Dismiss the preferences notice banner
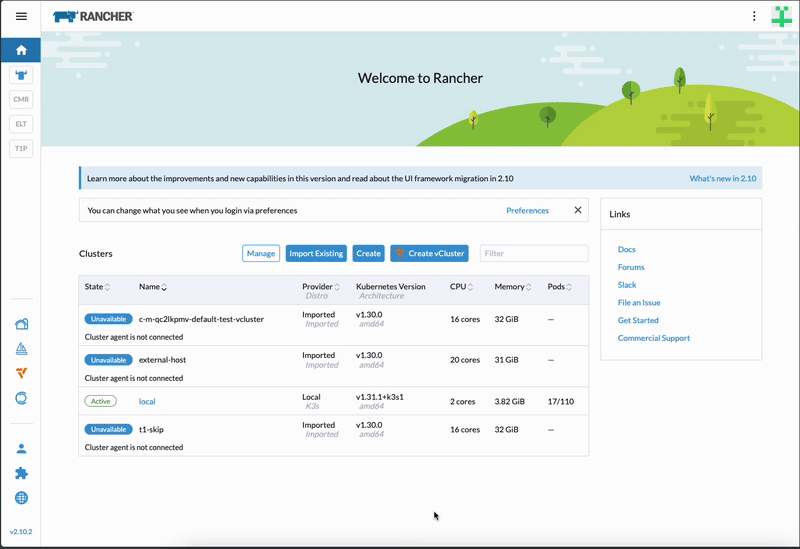800x549 pixels. 577,210
